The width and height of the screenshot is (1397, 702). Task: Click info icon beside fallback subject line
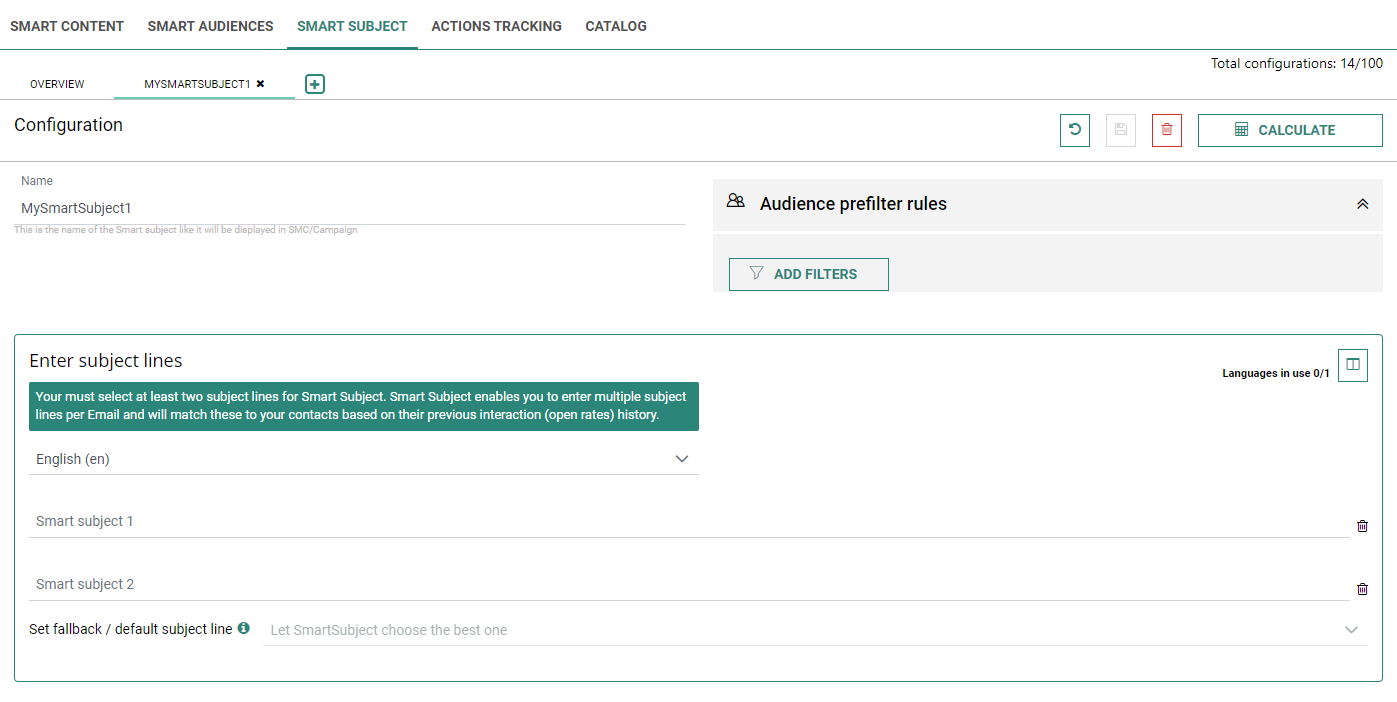click(243, 629)
